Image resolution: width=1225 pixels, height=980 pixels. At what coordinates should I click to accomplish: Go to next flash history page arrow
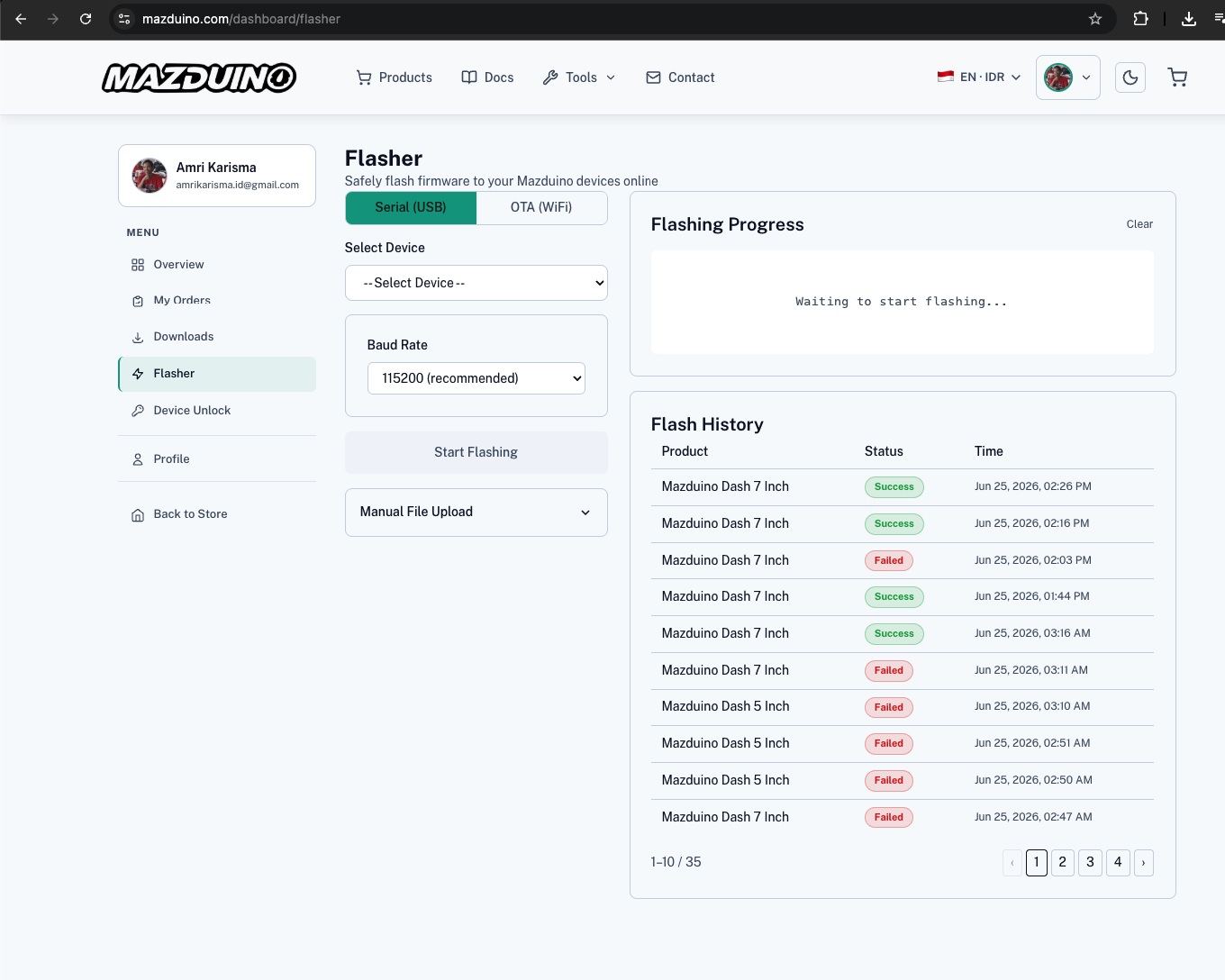pos(1144,863)
